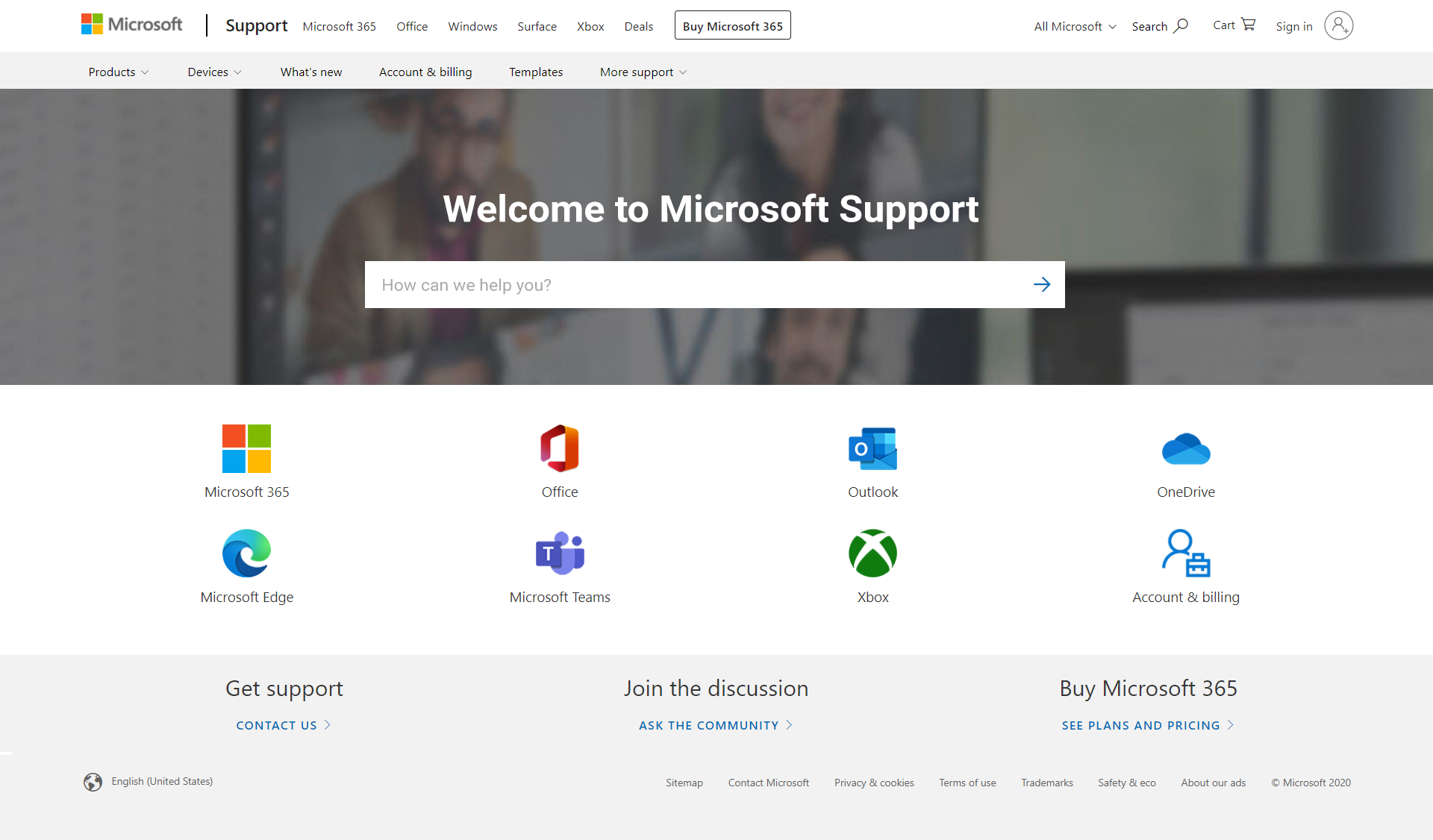Submit search with the blue arrow
The width and height of the screenshot is (1433, 840).
pyautogui.click(x=1042, y=284)
